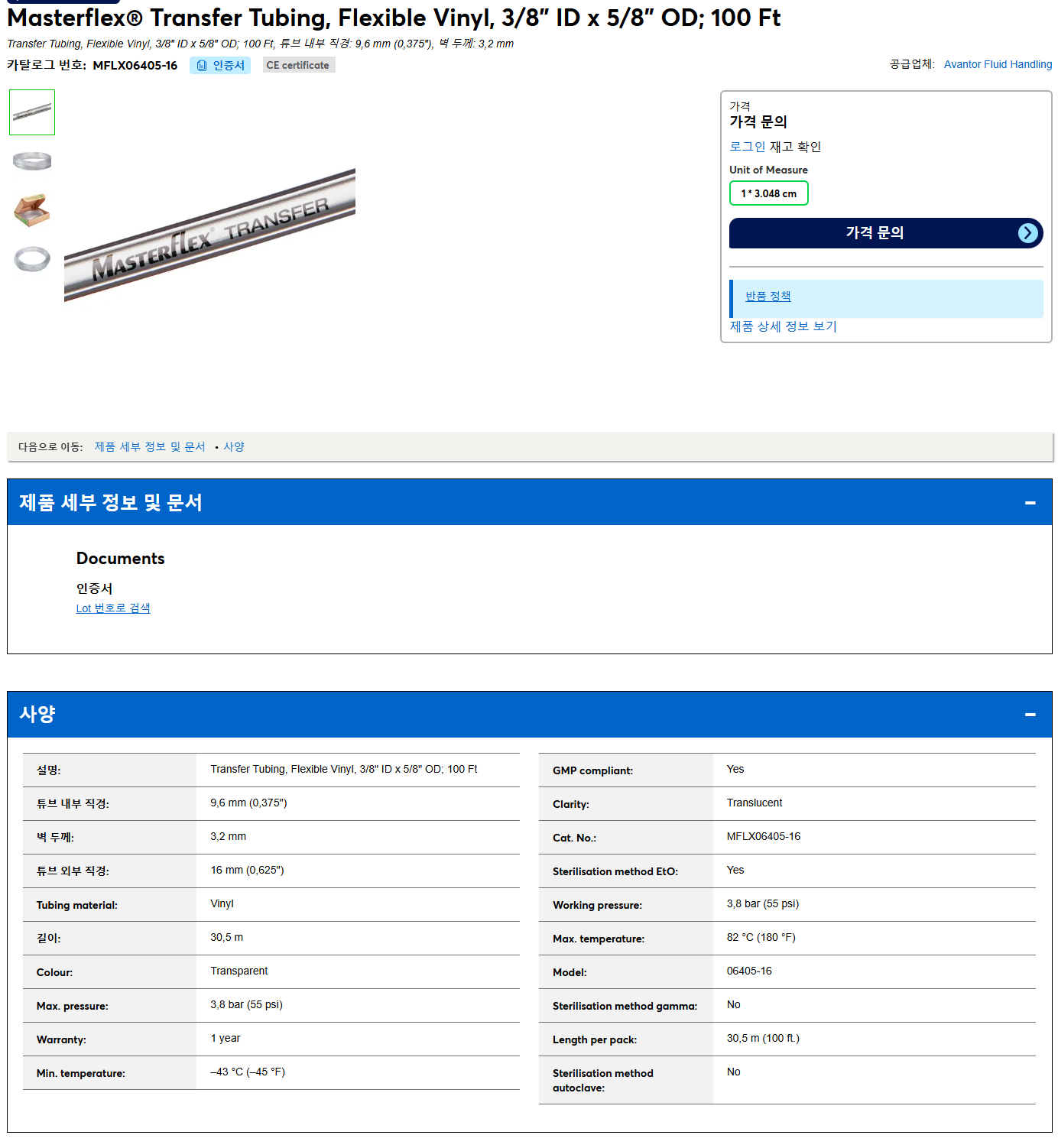The height and width of the screenshot is (1148, 1058).
Task: Click the '16 mm (0,625")' outer diameter value
Action: [x=247, y=870]
